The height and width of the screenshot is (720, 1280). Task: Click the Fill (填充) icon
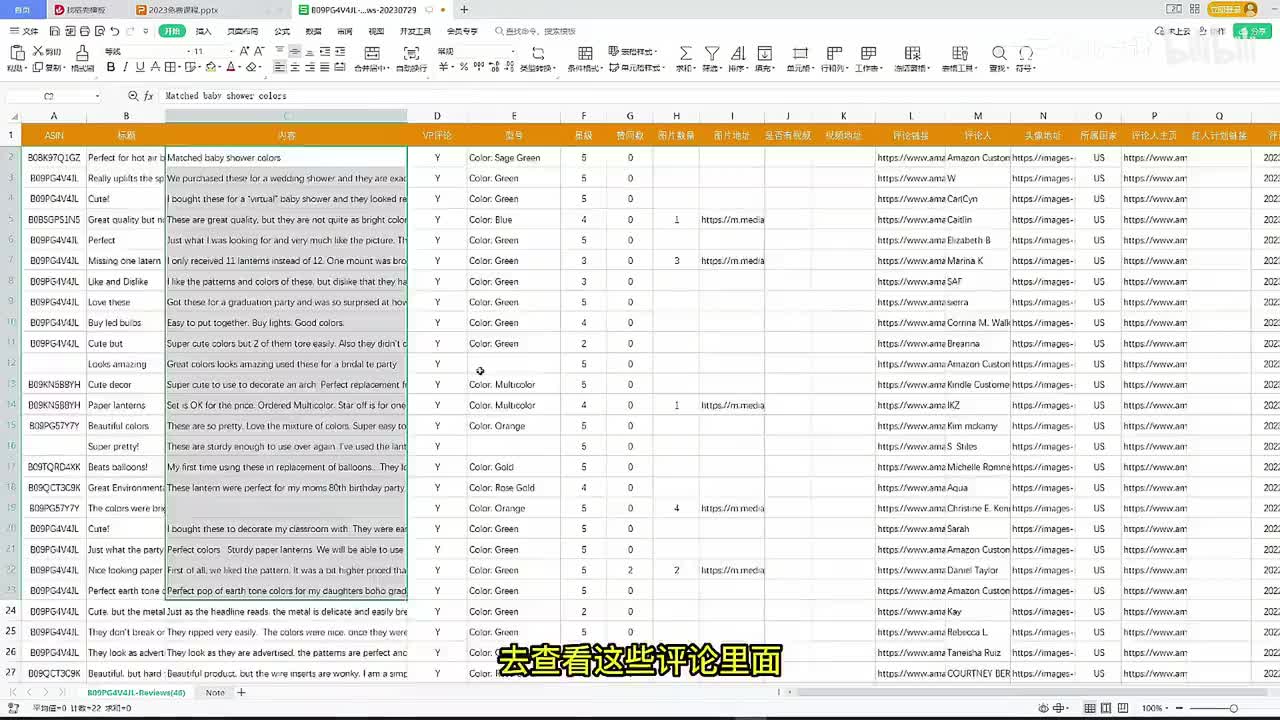click(765, 53)
